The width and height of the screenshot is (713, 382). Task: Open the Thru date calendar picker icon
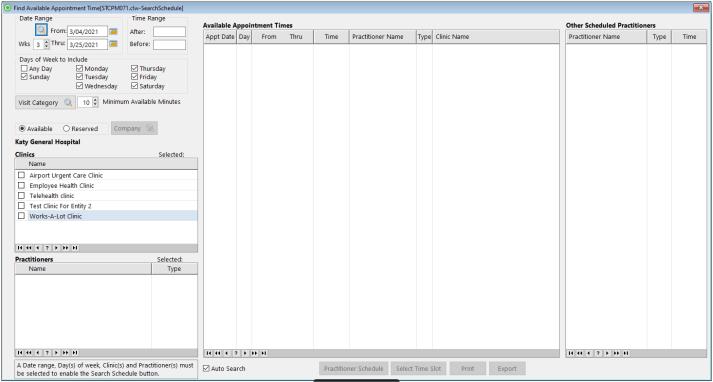tap(113, 44)
